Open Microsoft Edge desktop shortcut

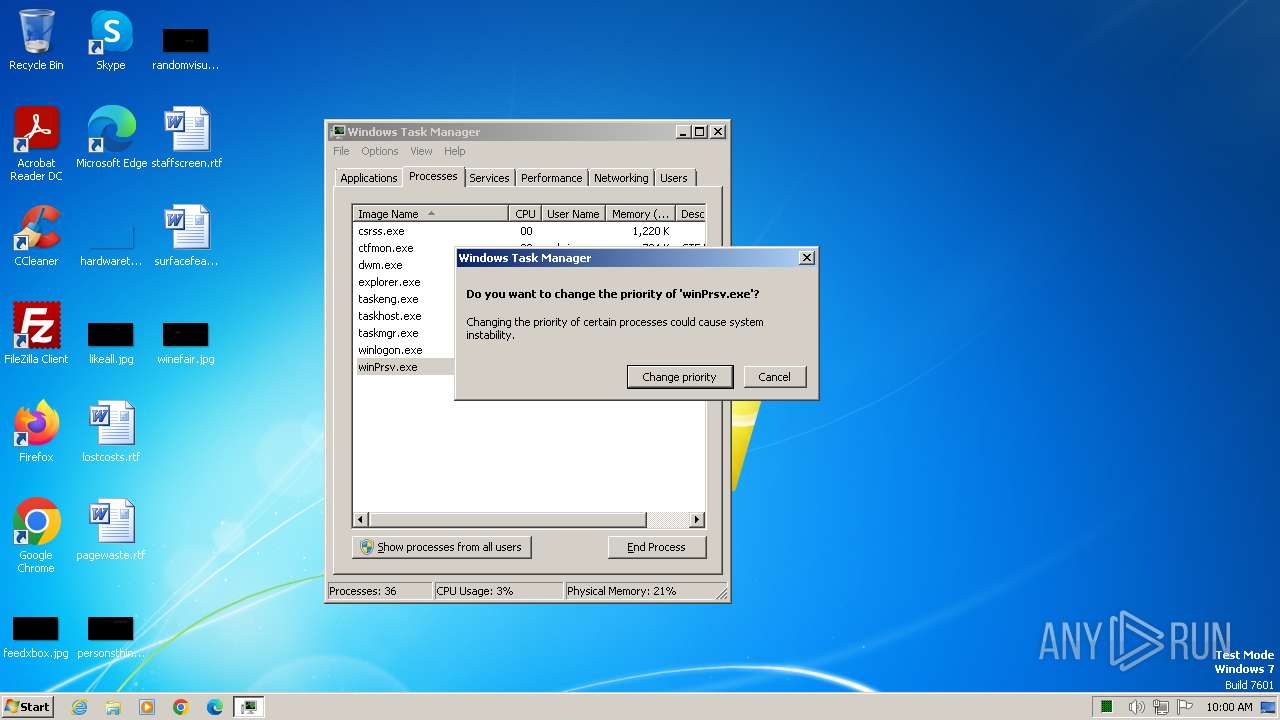[x=111, y=138]
